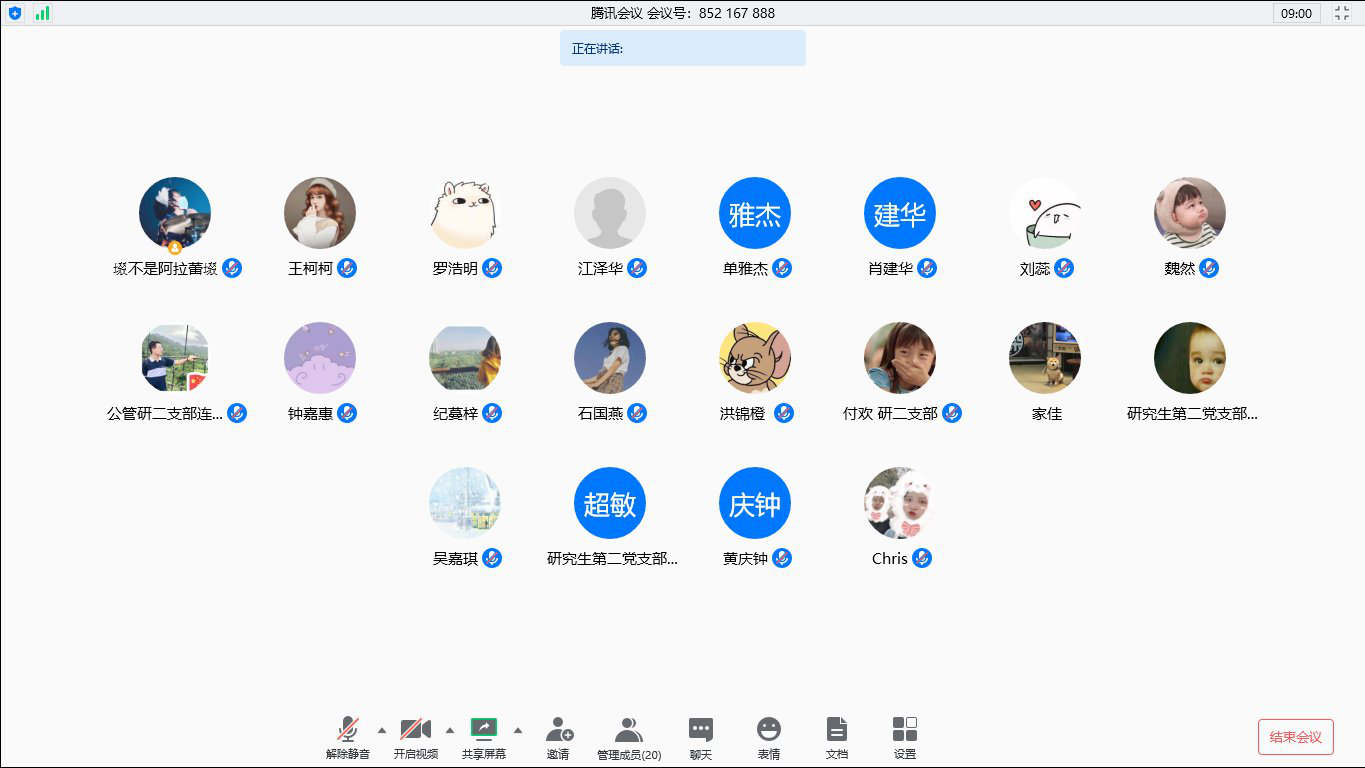
Task: Select Chris's participant avatar
Action: coord(900,503)
